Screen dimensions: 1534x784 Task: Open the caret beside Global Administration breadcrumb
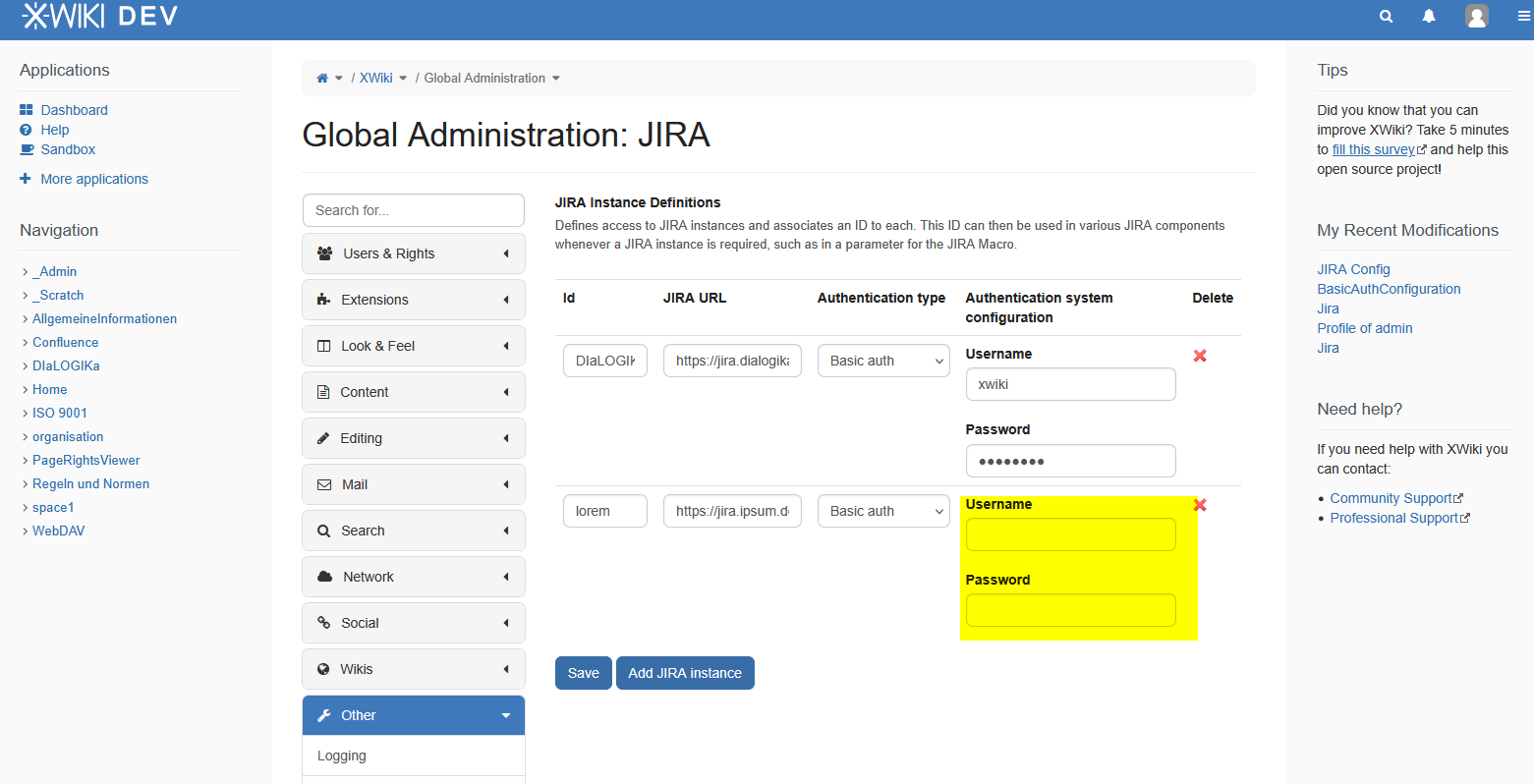(556, 79)
